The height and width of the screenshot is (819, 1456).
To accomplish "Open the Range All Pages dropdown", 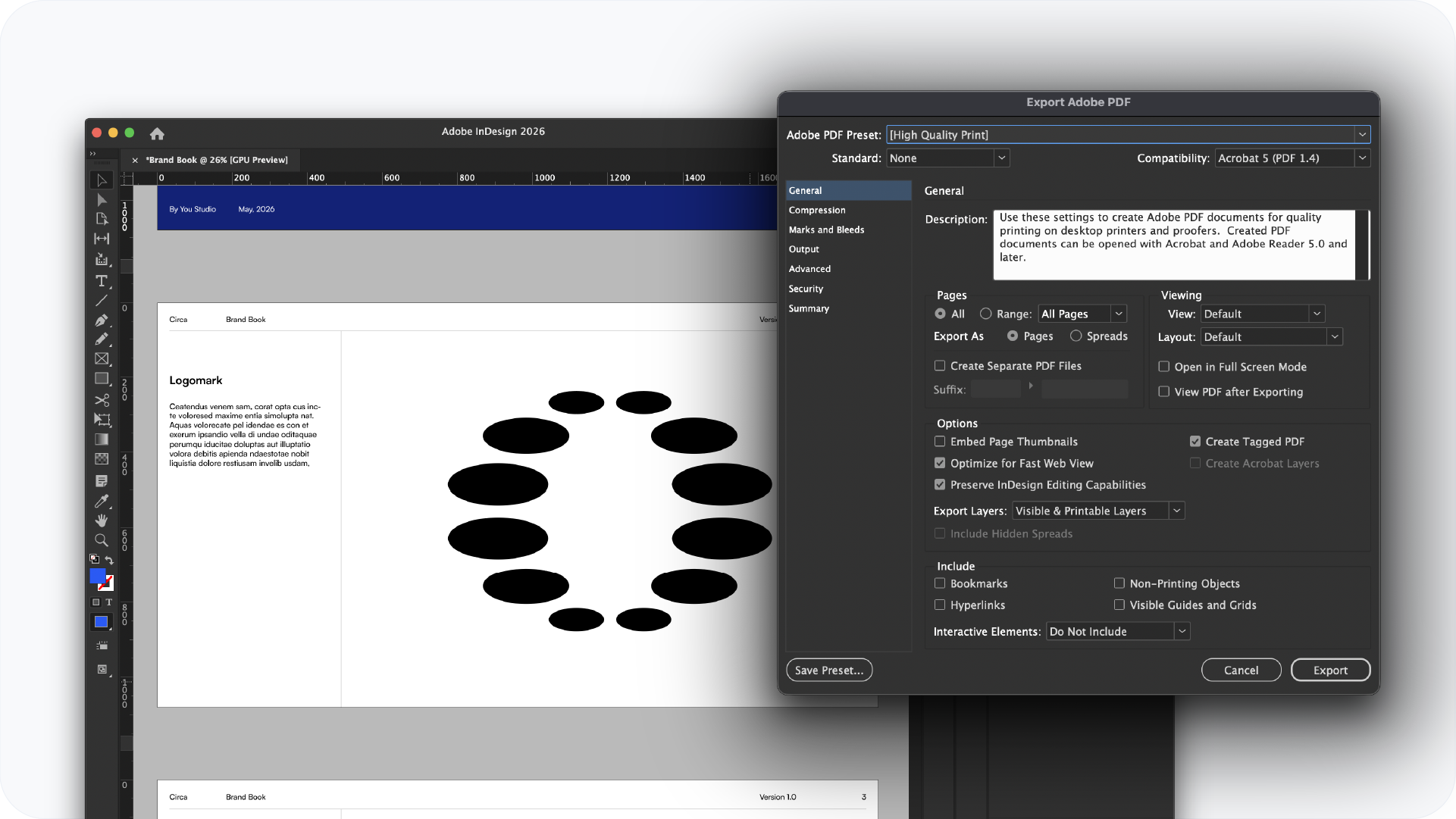I will point(1082,314).
